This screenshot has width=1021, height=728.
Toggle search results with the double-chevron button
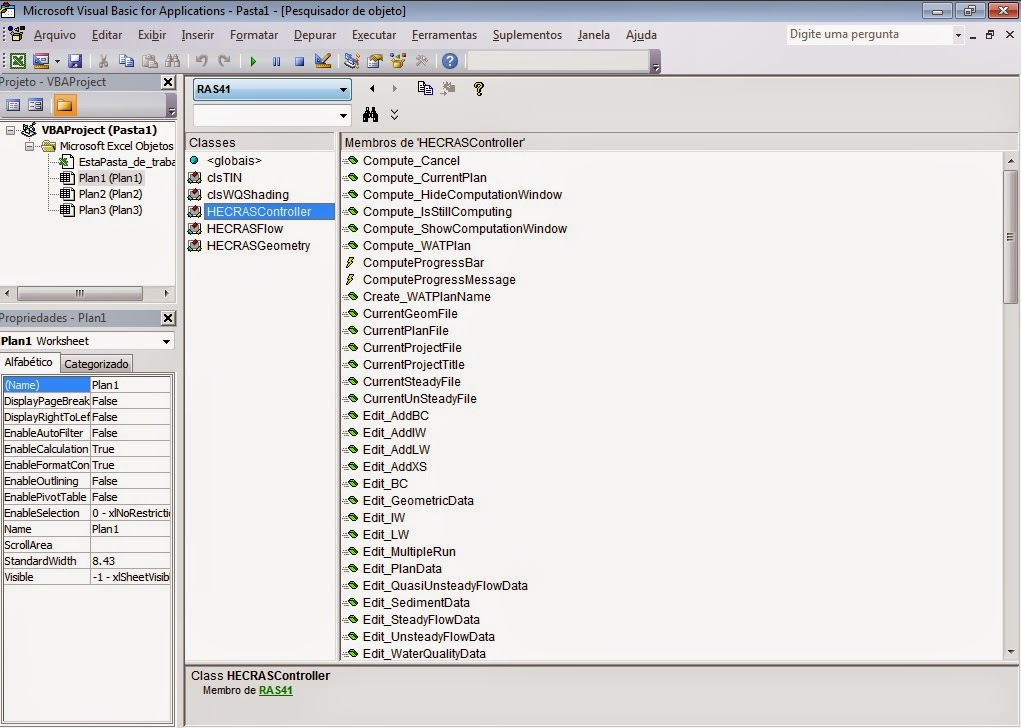pyautogui.click(x=395, y=115)
